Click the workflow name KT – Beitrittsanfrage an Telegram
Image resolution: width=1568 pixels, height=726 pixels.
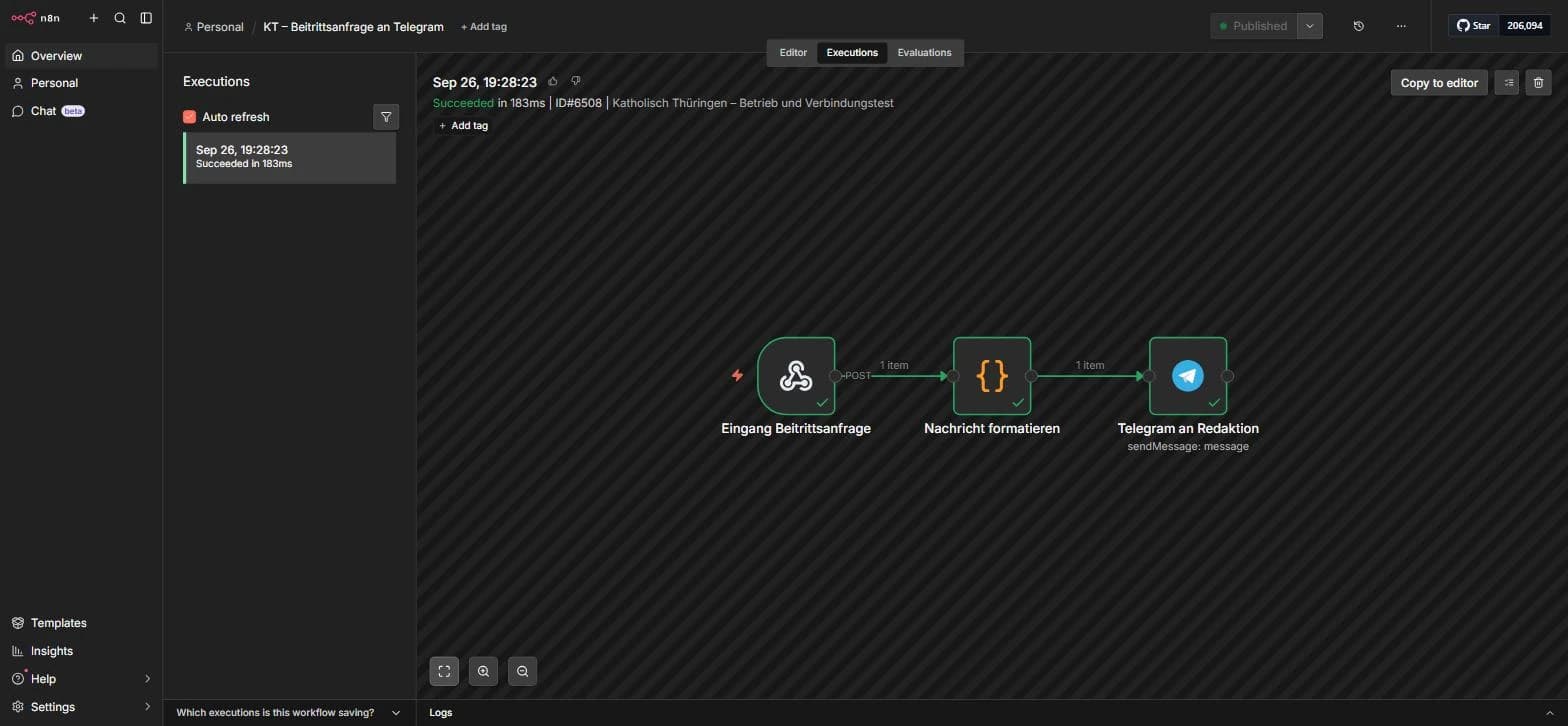(x=353, y=27)
